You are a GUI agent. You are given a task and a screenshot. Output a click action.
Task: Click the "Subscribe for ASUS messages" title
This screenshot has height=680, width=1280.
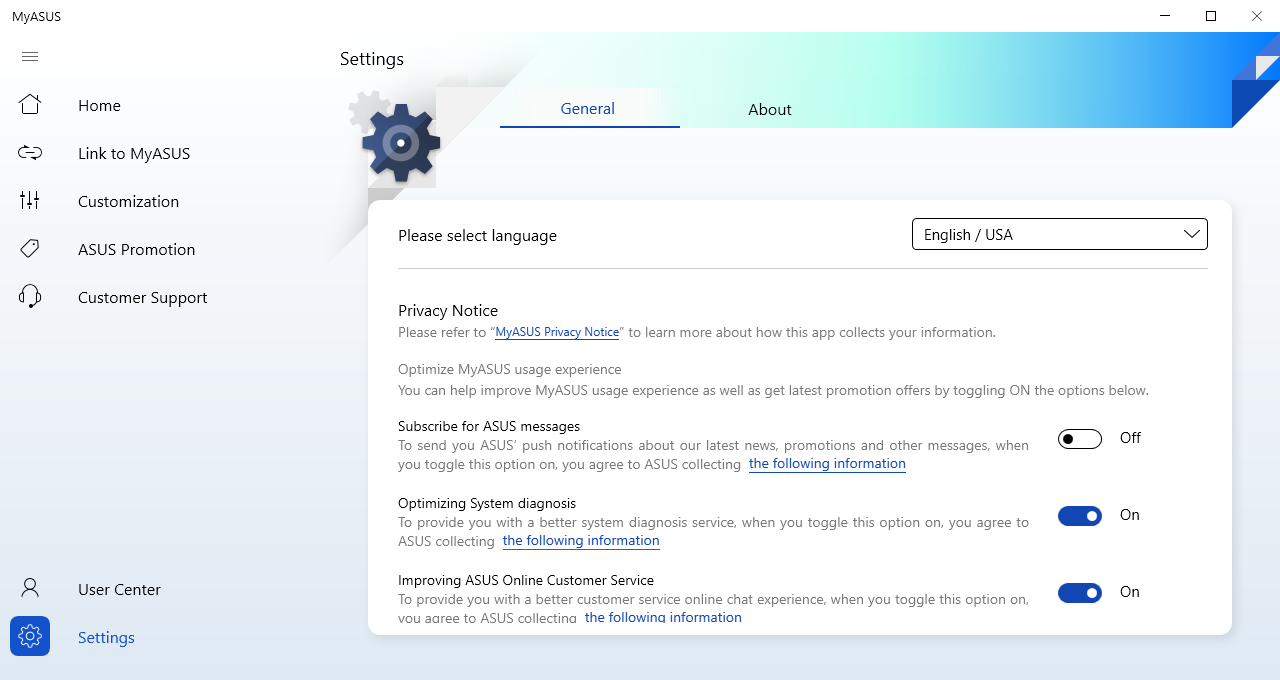coord(489,426)
